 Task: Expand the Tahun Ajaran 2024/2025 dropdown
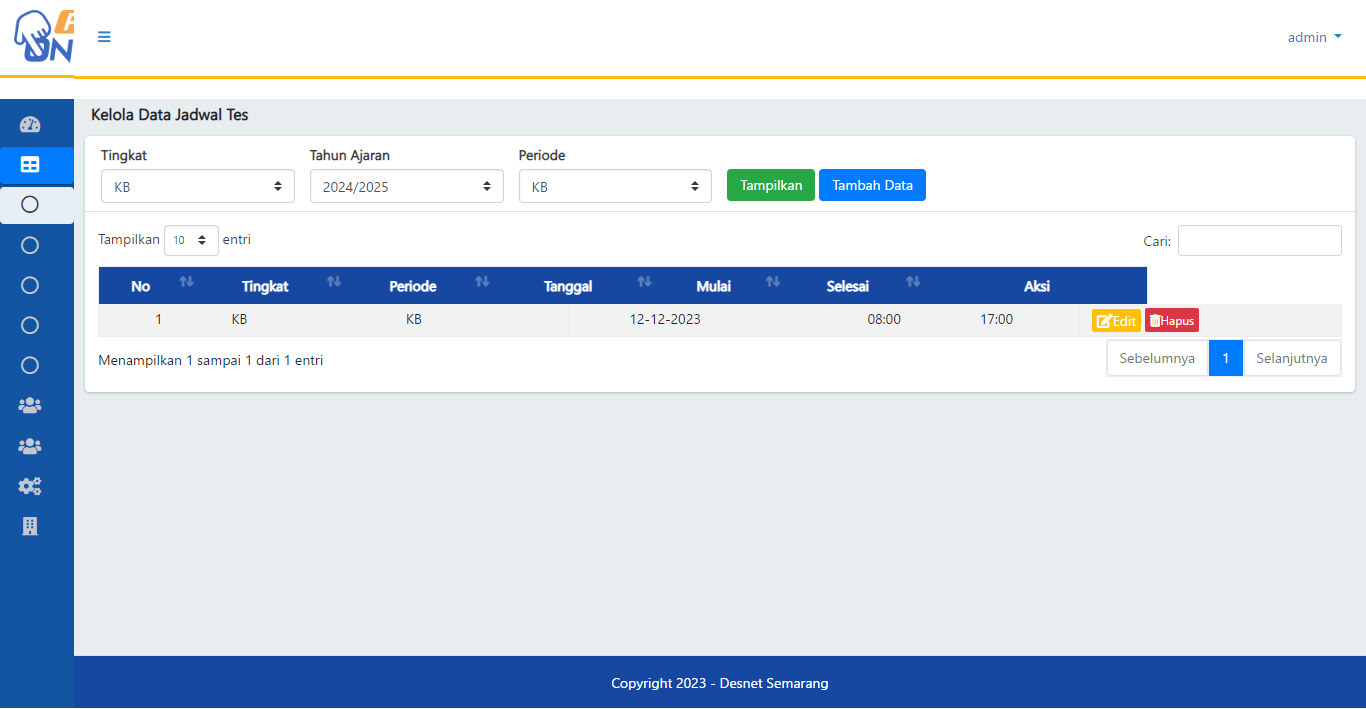[406, 186]
